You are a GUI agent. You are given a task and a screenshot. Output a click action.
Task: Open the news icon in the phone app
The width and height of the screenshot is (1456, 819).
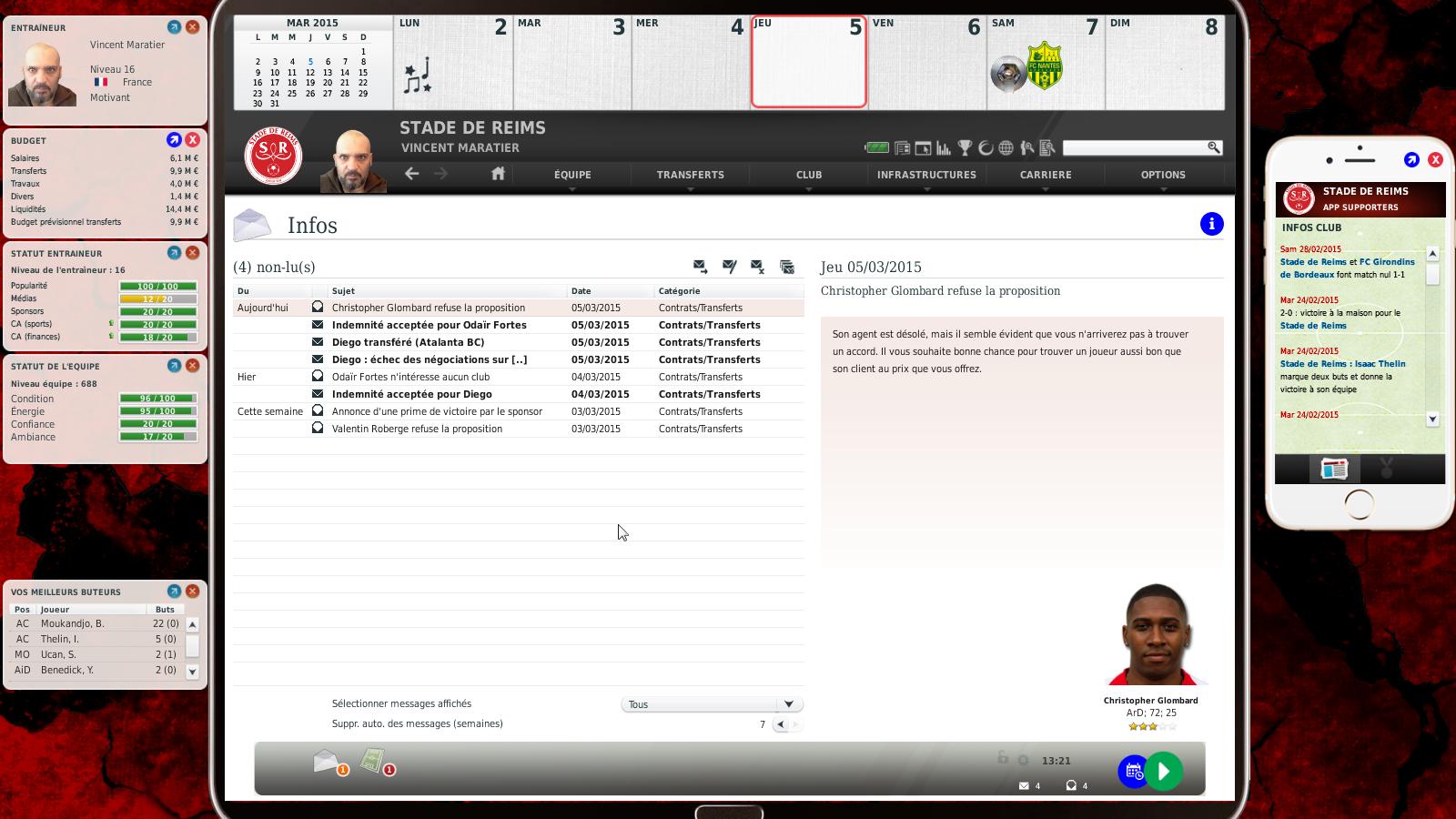(1334, 470)
